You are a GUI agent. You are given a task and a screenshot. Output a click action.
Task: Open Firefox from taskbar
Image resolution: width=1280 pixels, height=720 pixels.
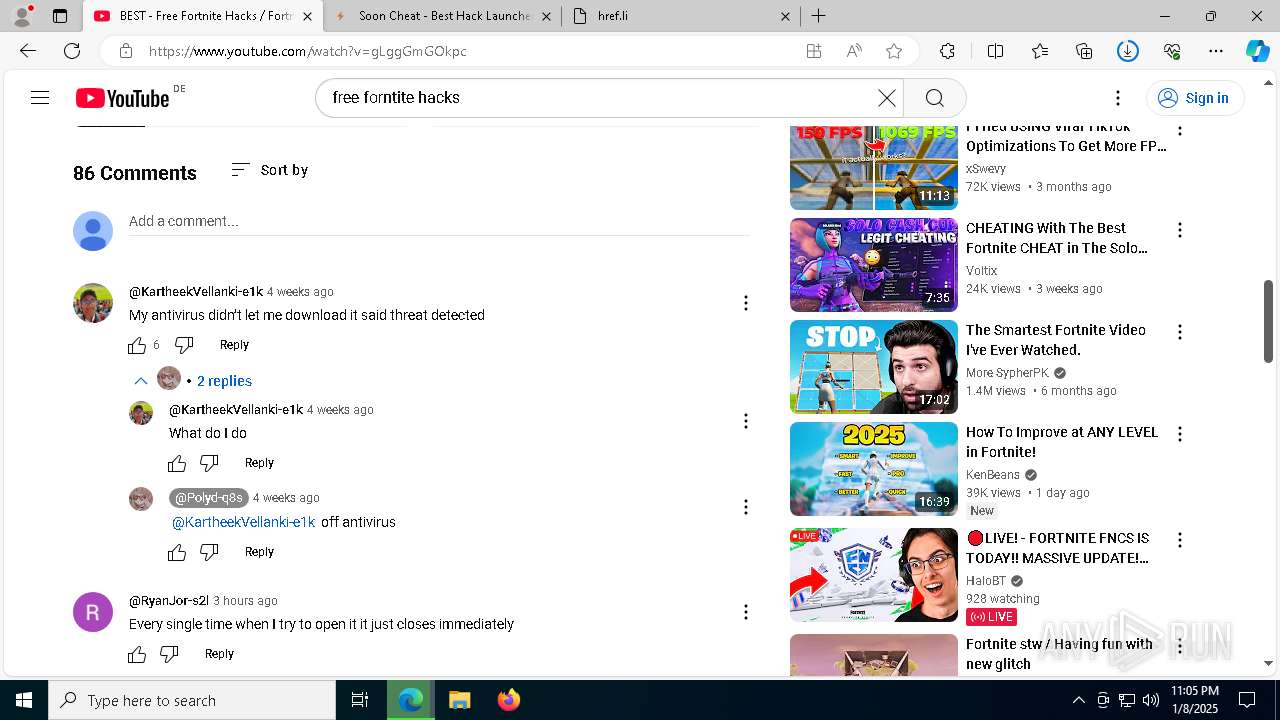[508, 700]
